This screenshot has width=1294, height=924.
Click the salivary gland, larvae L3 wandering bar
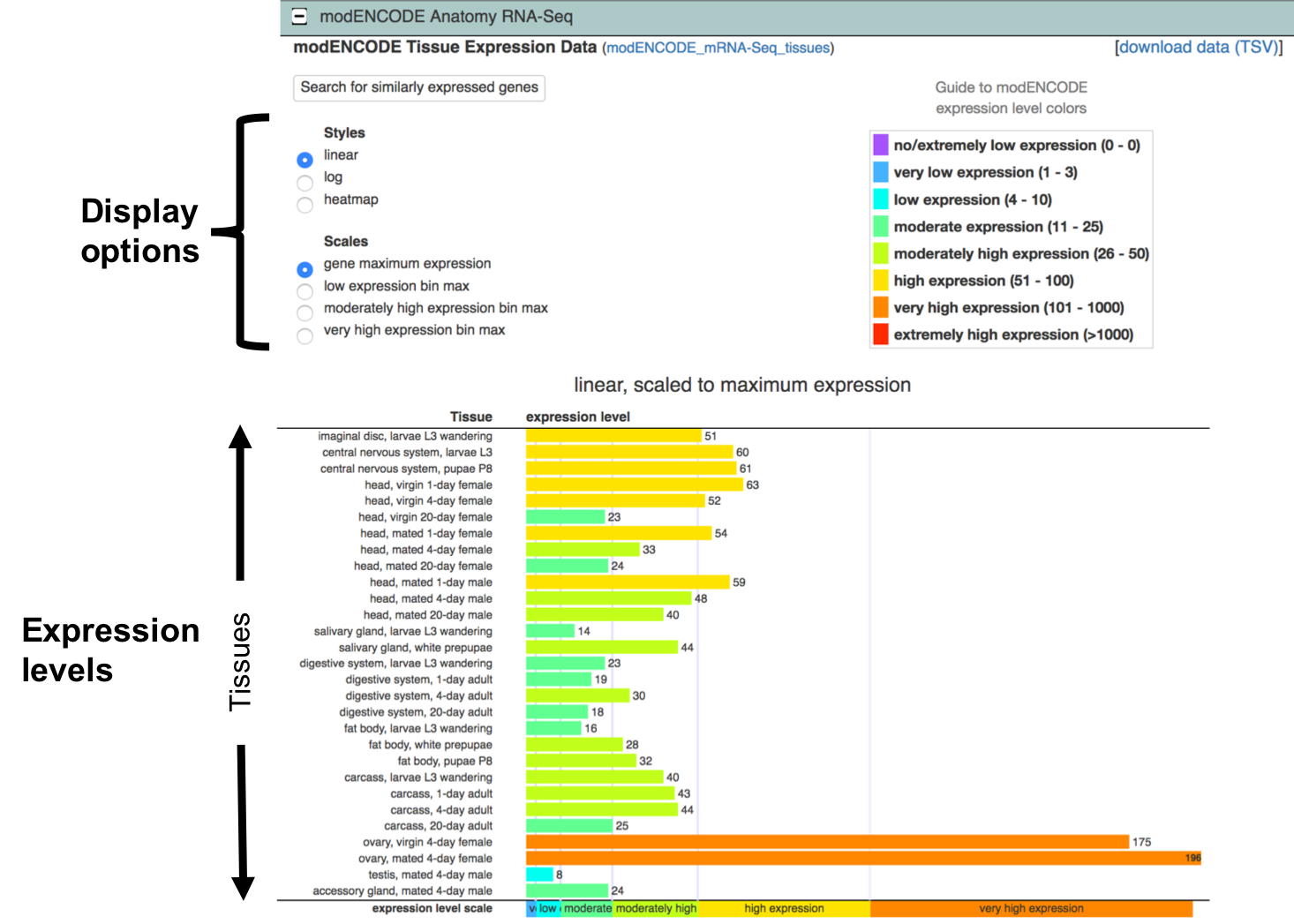pos(550,631)
